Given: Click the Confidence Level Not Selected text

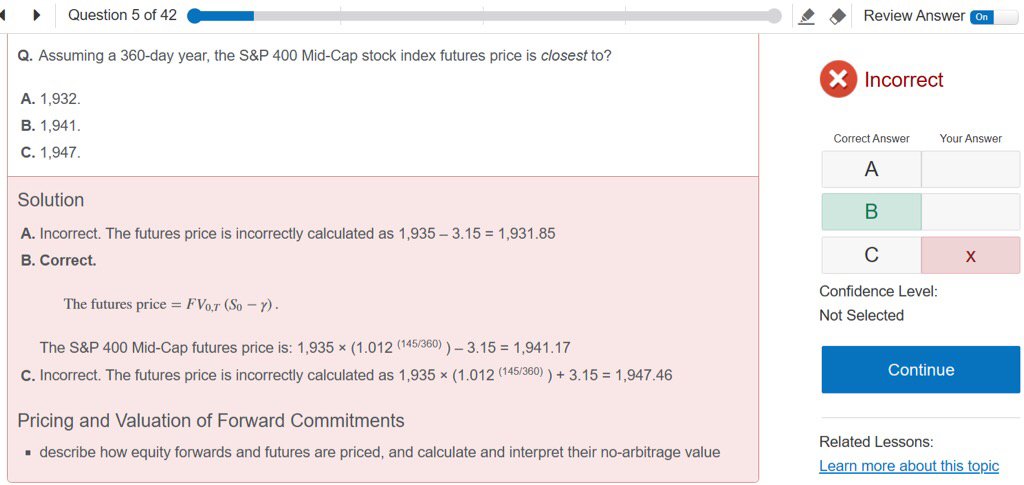Looking at the screenshot, I should coord(861,315).
